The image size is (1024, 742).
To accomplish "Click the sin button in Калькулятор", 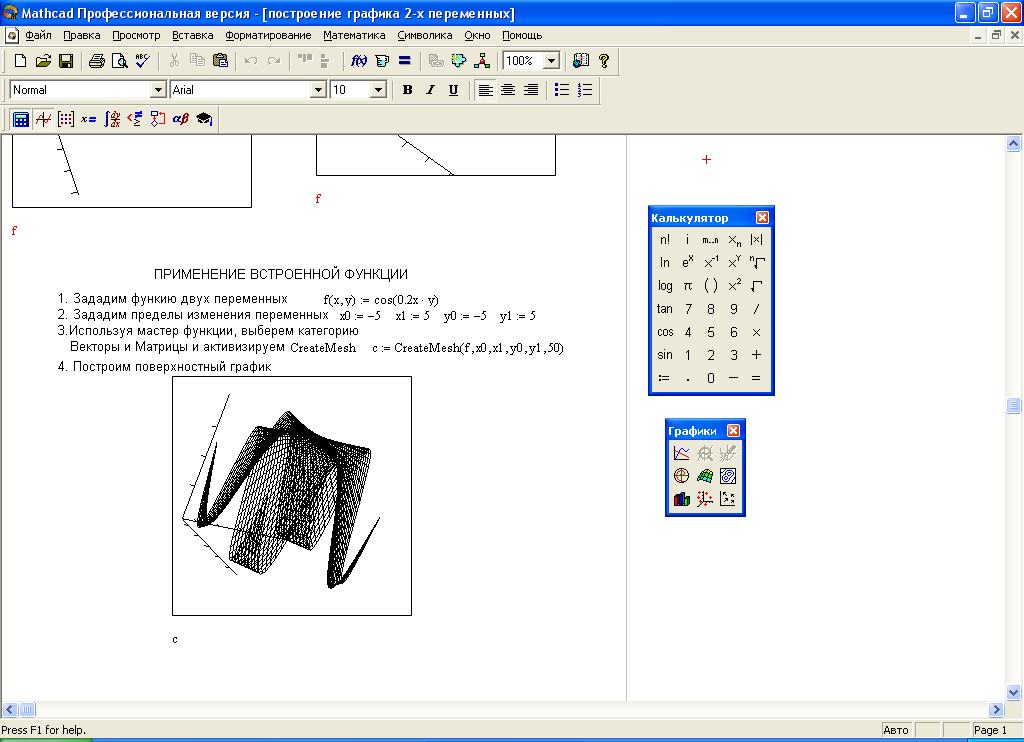I will (665, 355).
